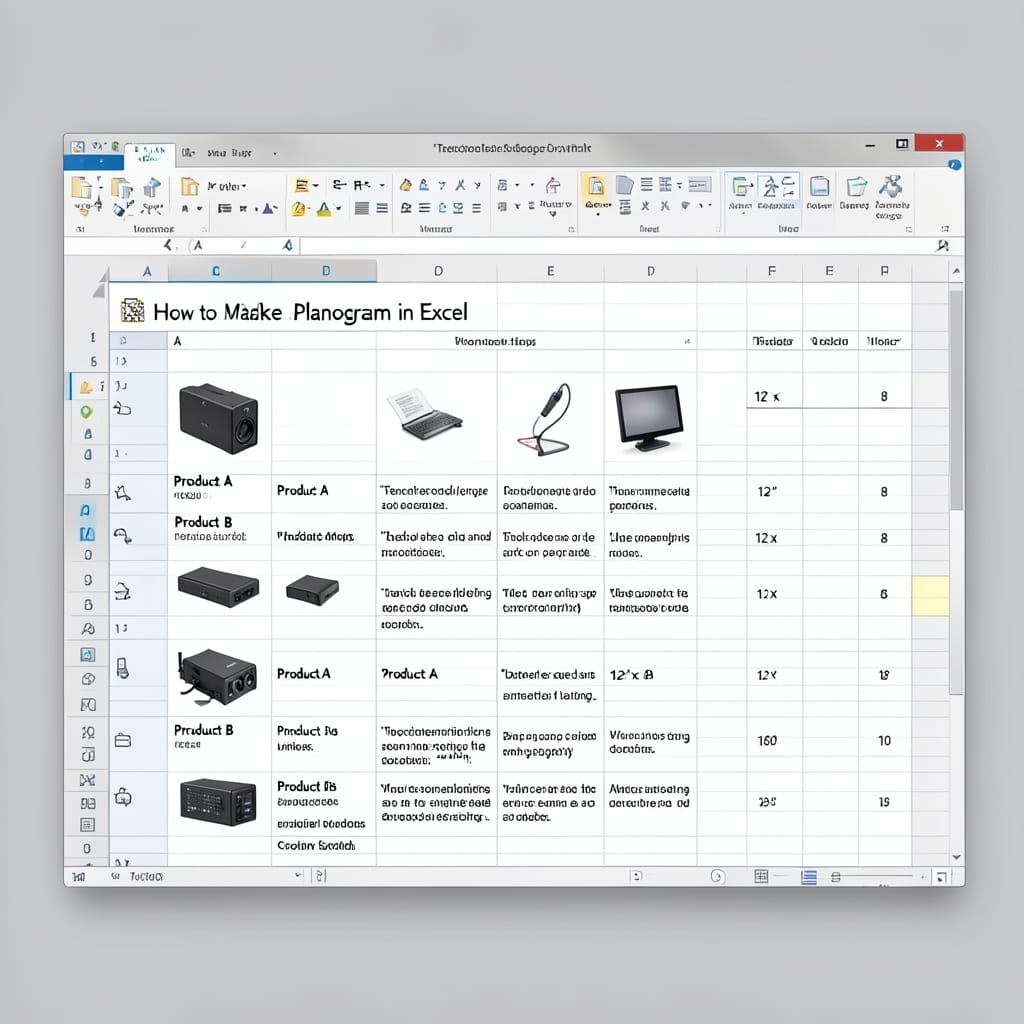
Task: Click the icon beside the planogram title
Action: pos(133,311)
